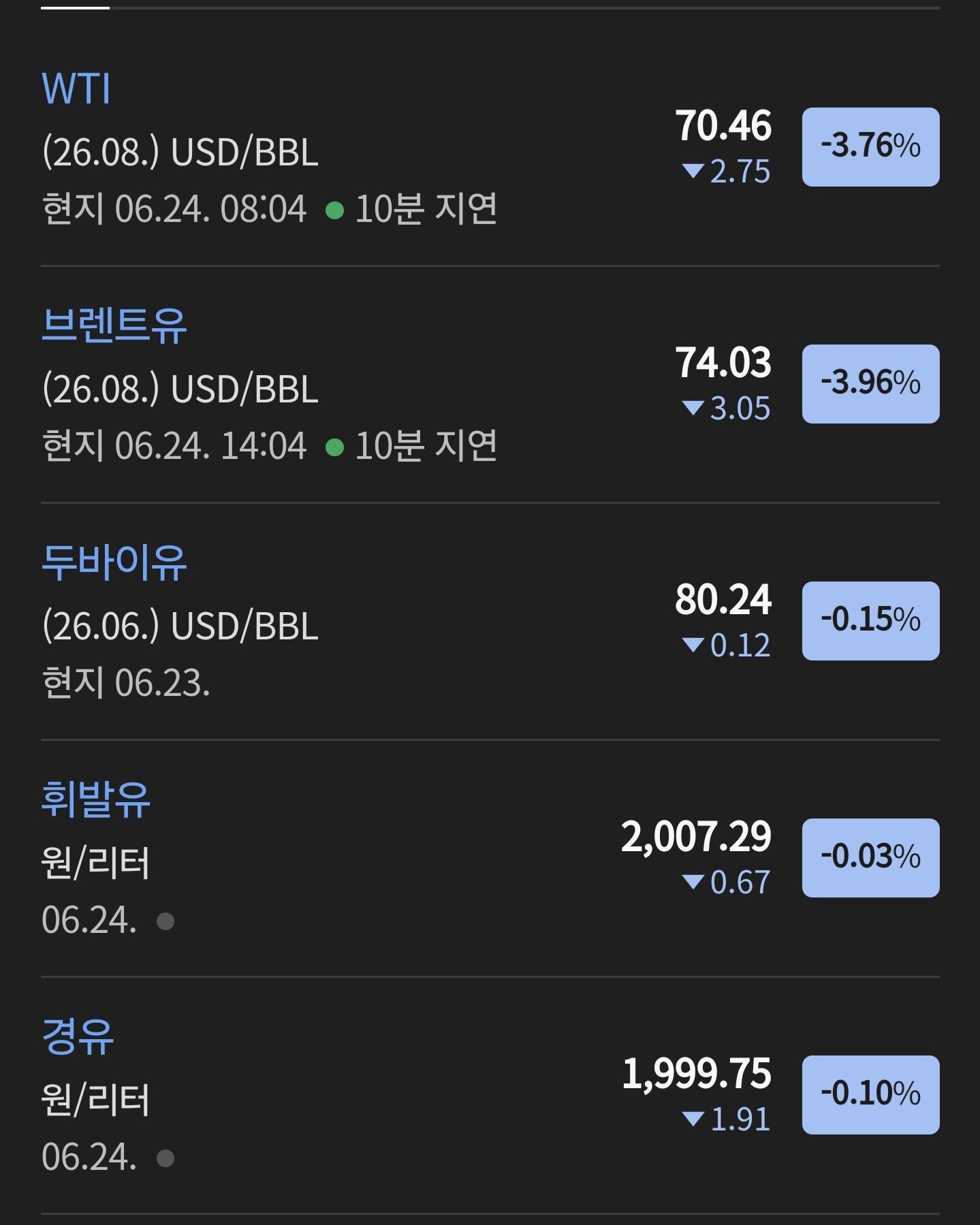Click the down arrow next to 1.91

[x=693, y=1119]
